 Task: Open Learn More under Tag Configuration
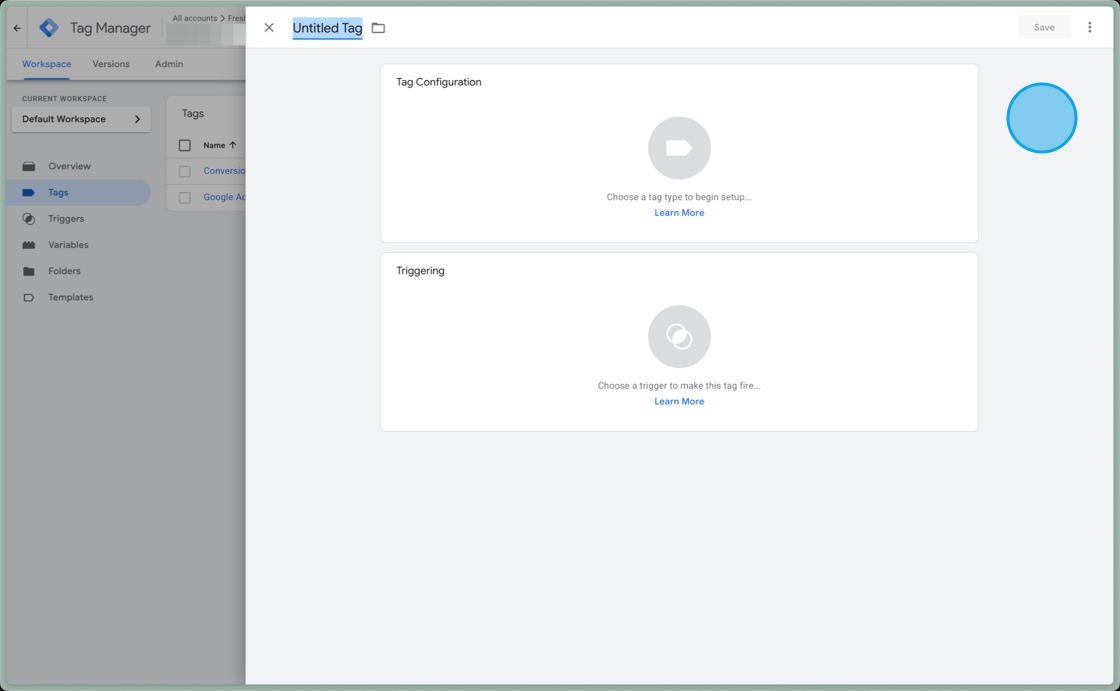[679, 212]
